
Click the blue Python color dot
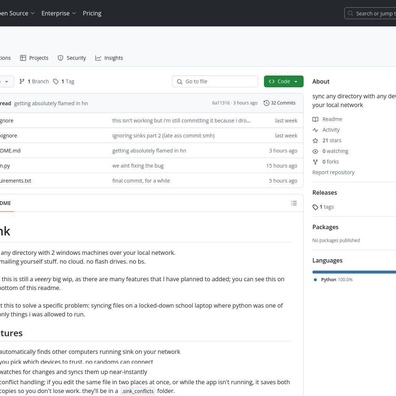click(x=315, y=280)
